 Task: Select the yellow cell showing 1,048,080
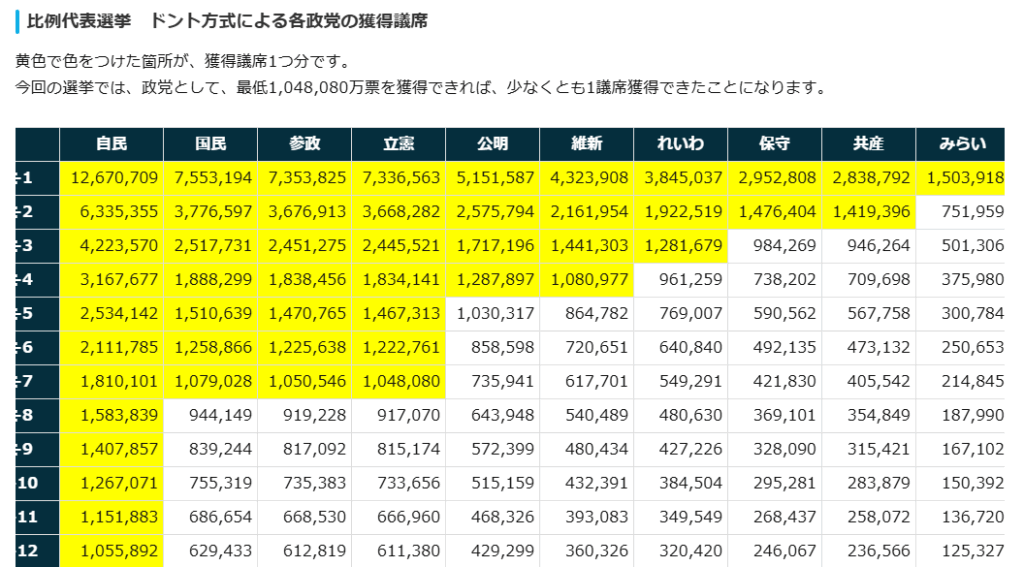coord(399,382)
